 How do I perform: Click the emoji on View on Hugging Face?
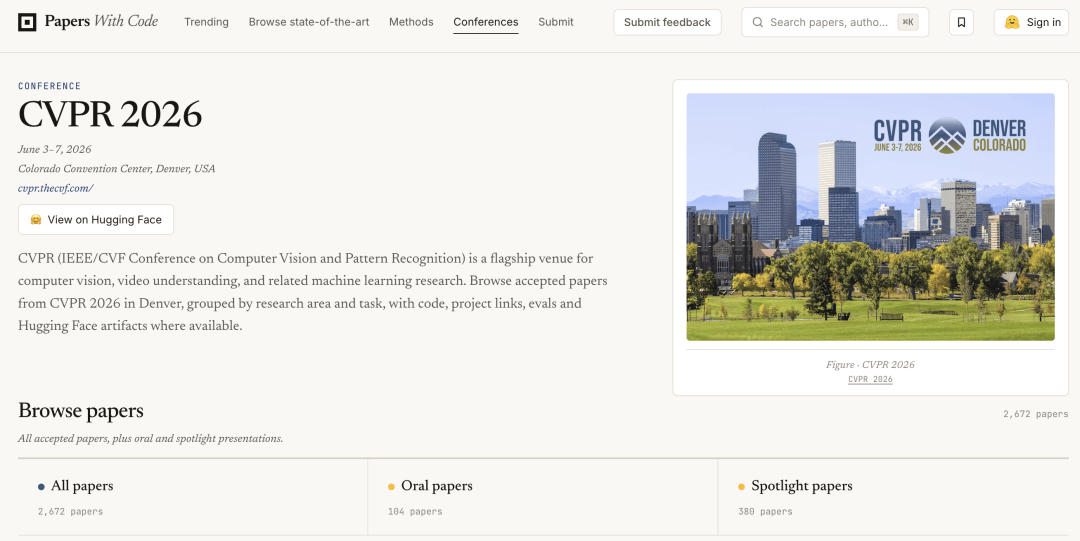click(36, 220)
